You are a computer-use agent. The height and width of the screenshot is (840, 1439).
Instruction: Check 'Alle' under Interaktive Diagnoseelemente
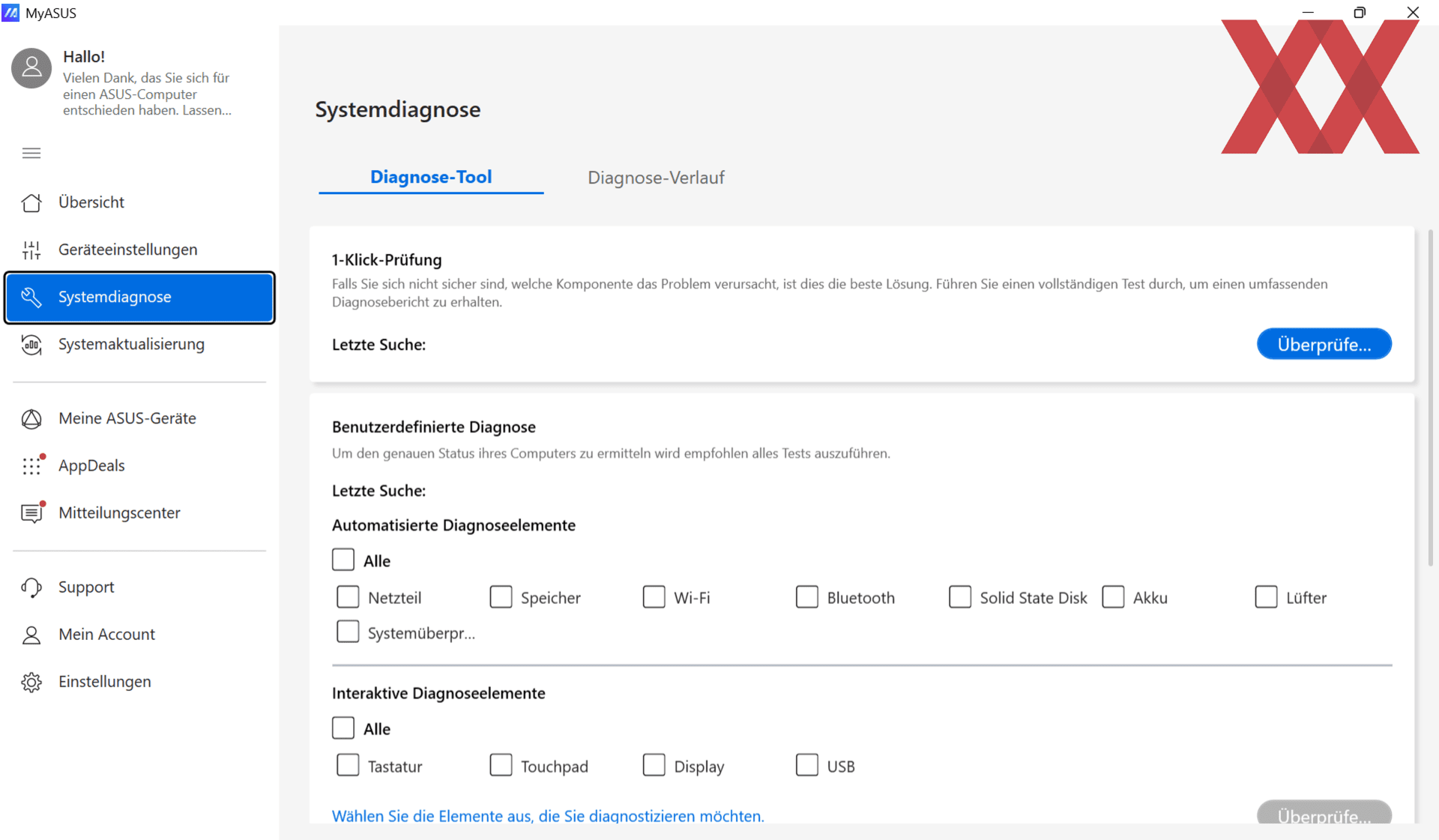coord(343,728)
